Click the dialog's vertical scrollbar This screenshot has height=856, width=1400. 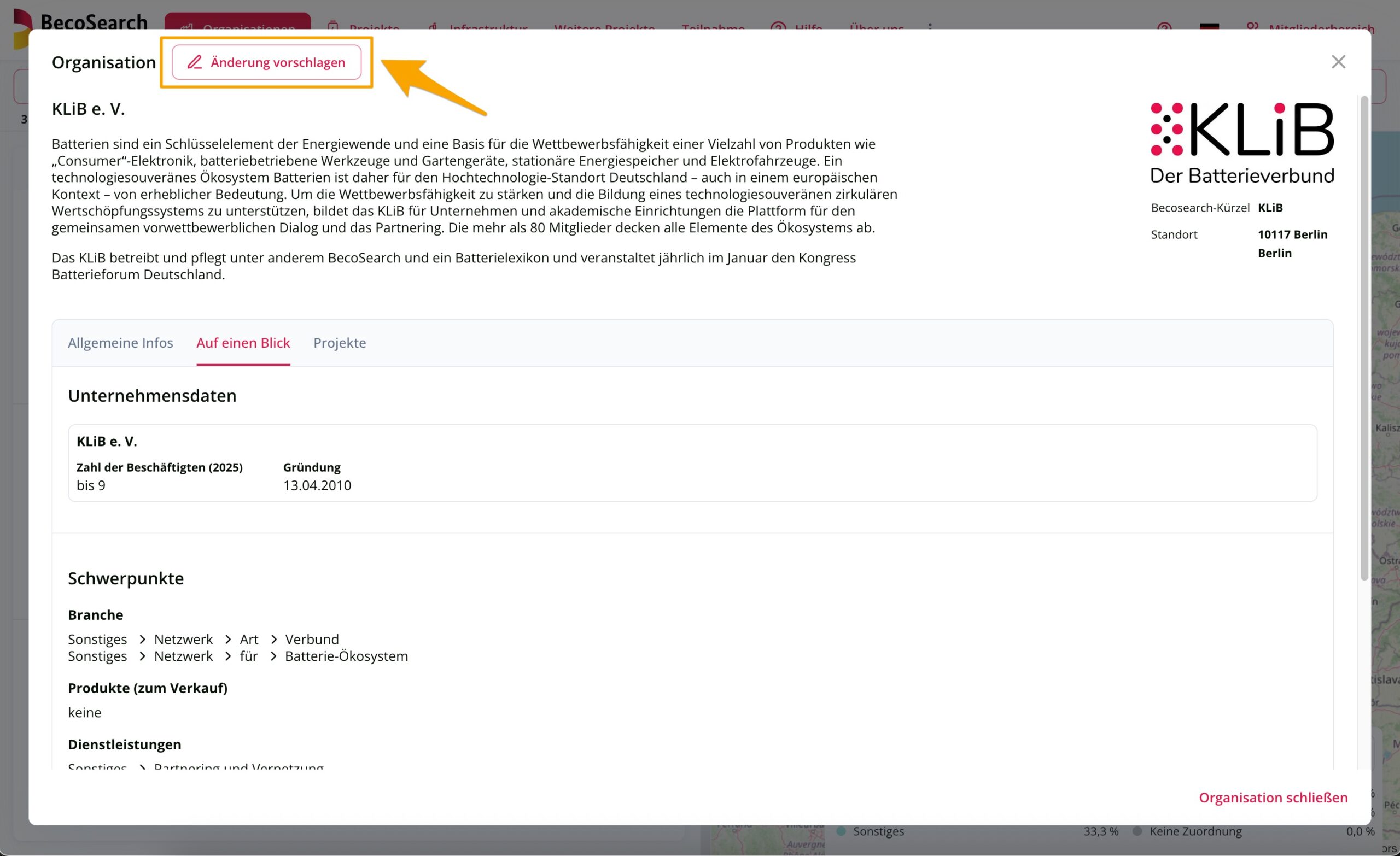1364,338
